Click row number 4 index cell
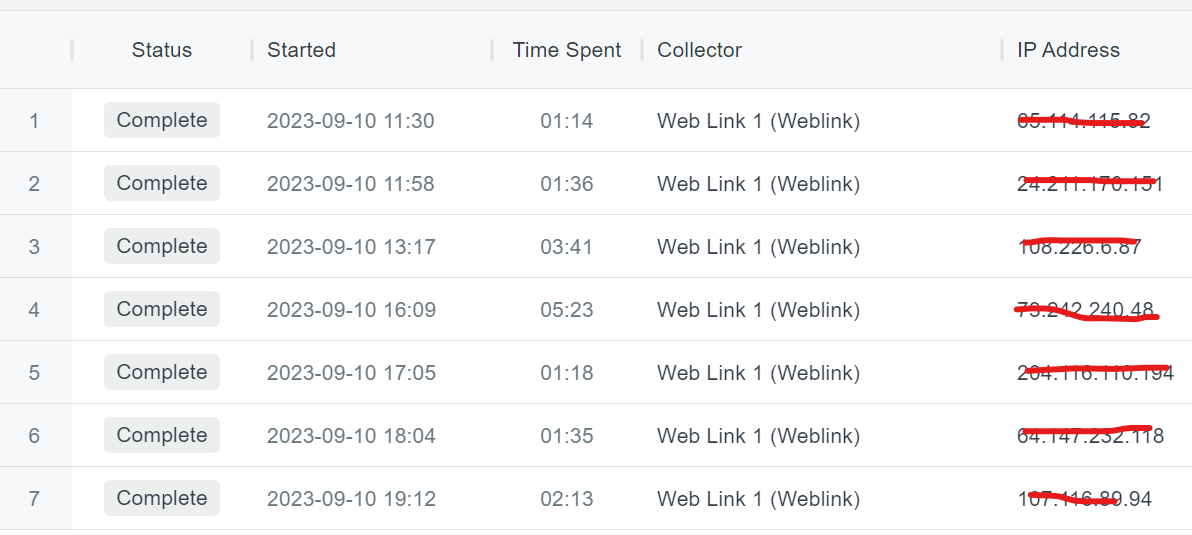1192x535 pixels. pyautogui.click(x=34, y=310)
